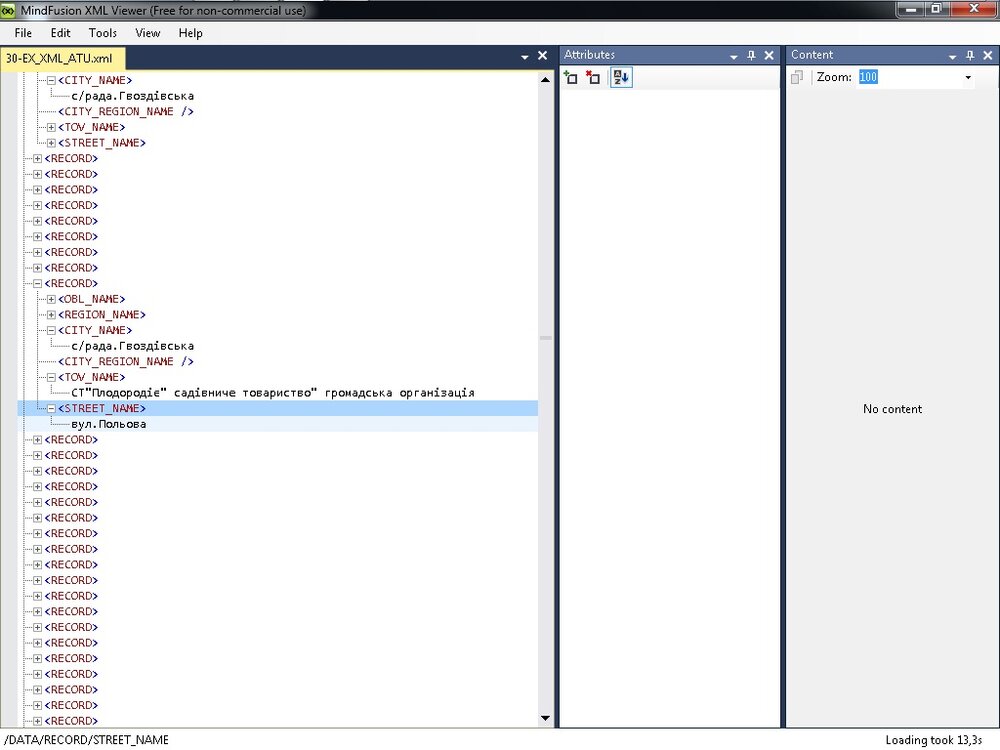Image resolution: width=1000 pixels, height=750 pixels.
Task: Open the Zoom level dropdown
Action: pyautogui.click(x=967, y=78)
